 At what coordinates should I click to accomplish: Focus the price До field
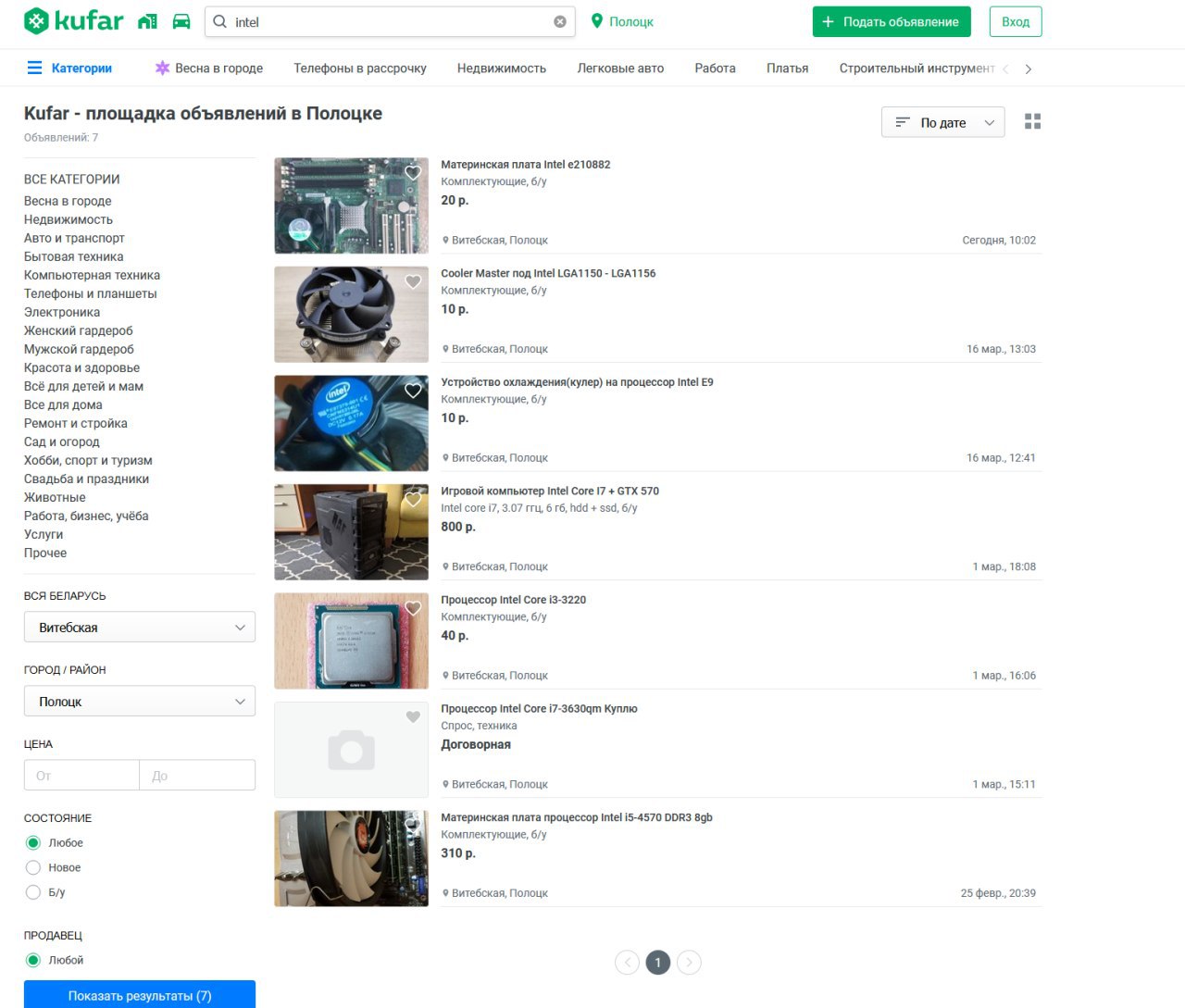[x=197, y=775]
